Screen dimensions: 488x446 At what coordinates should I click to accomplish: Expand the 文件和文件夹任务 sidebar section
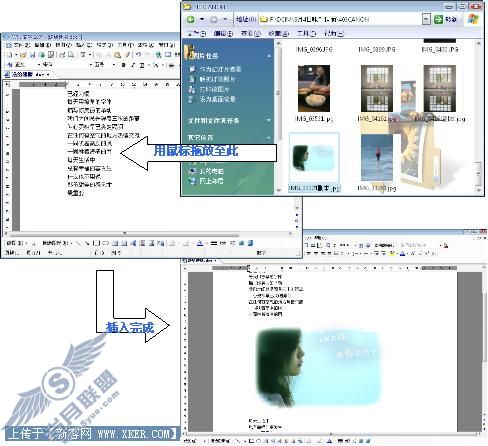(x=269, y=120)
